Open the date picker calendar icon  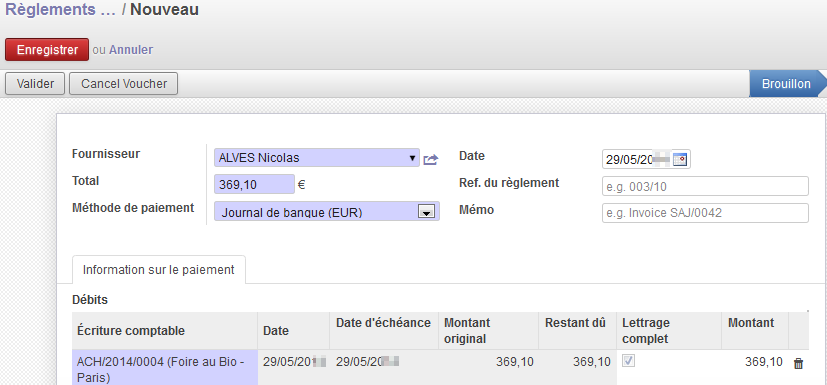680,159
